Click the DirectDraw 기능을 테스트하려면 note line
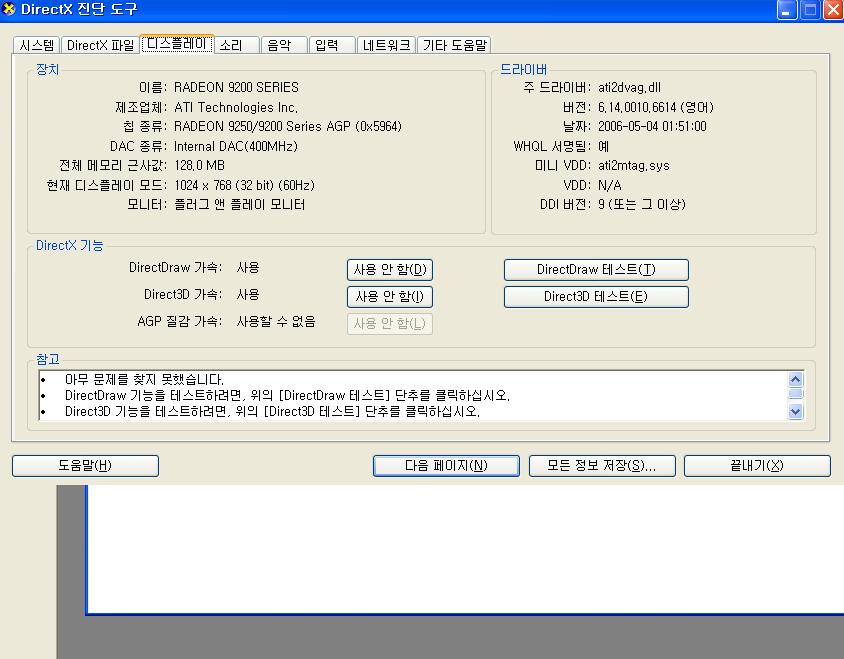844x659 pixels. [287, 396]
